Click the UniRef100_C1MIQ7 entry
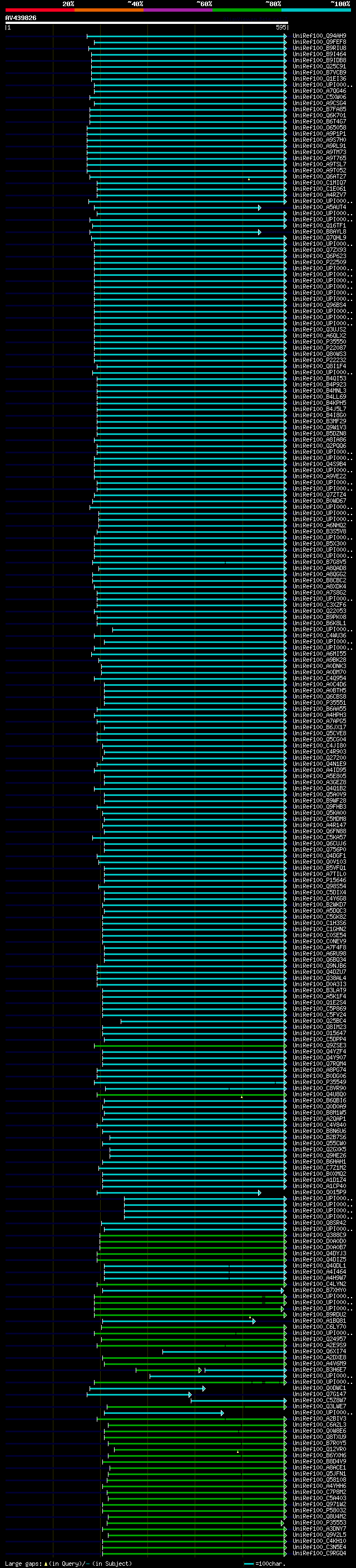356x1568 pixels. coord(319,182)
